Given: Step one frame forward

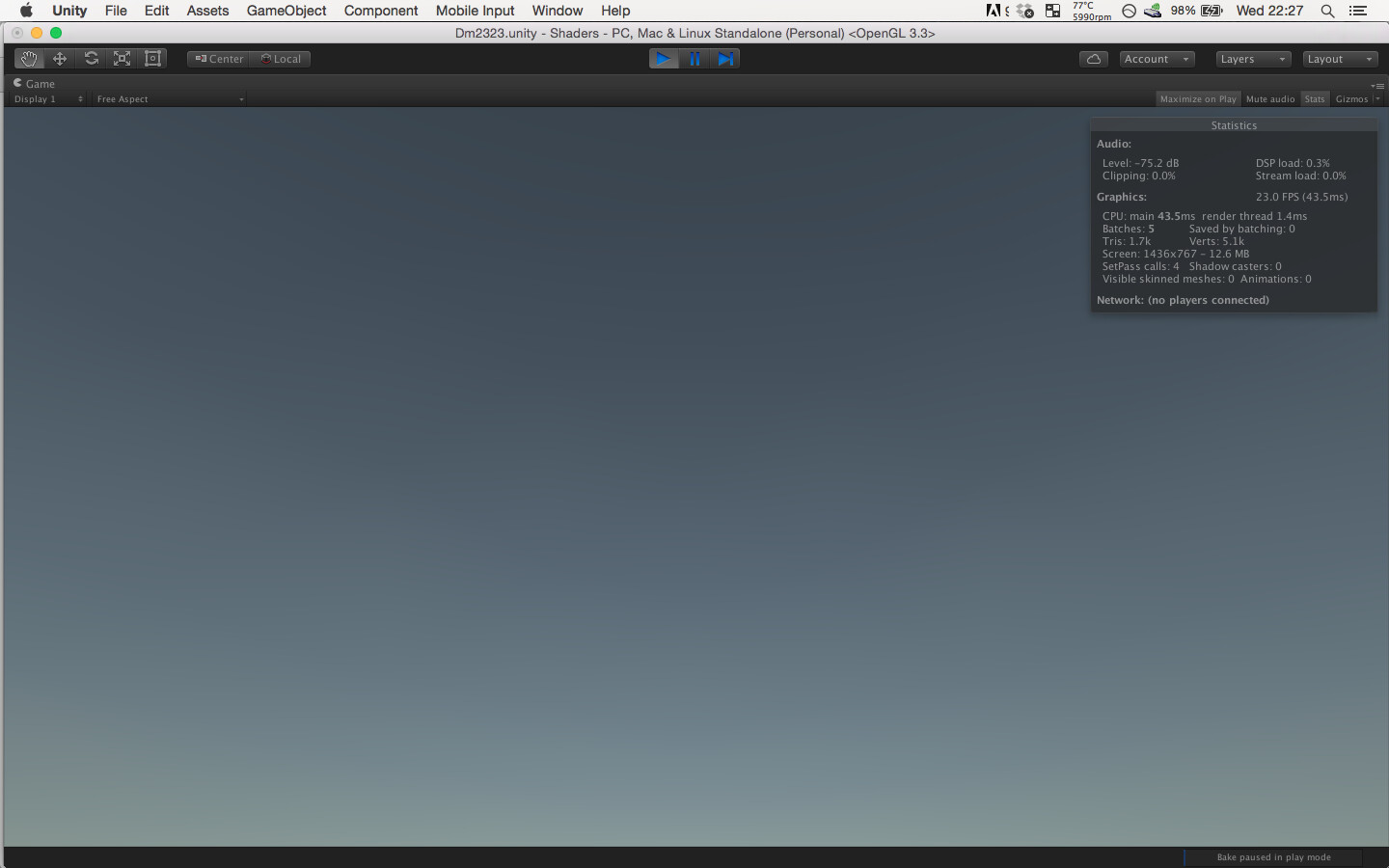Looking at the screenshot, I should coord(726,59).
